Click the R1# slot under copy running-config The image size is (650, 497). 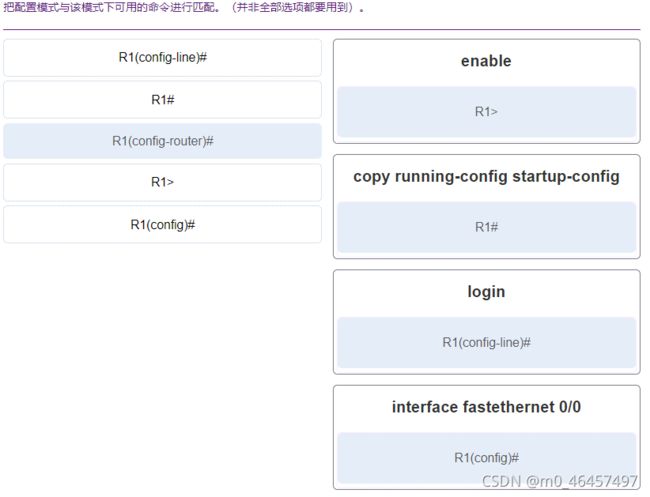487,227
